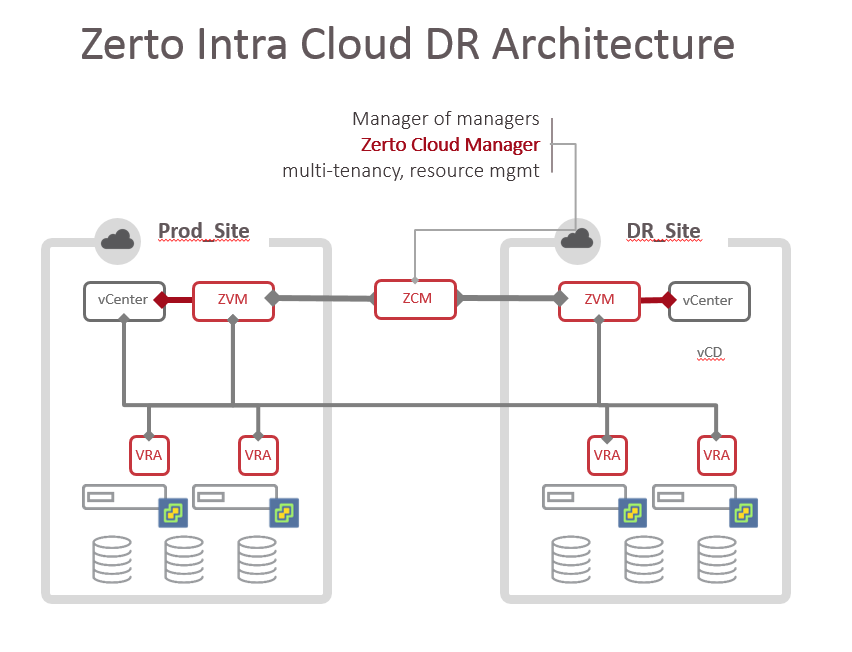Select the rightmost datastore cylinder in DR_Site

click(x=717, y=560)
